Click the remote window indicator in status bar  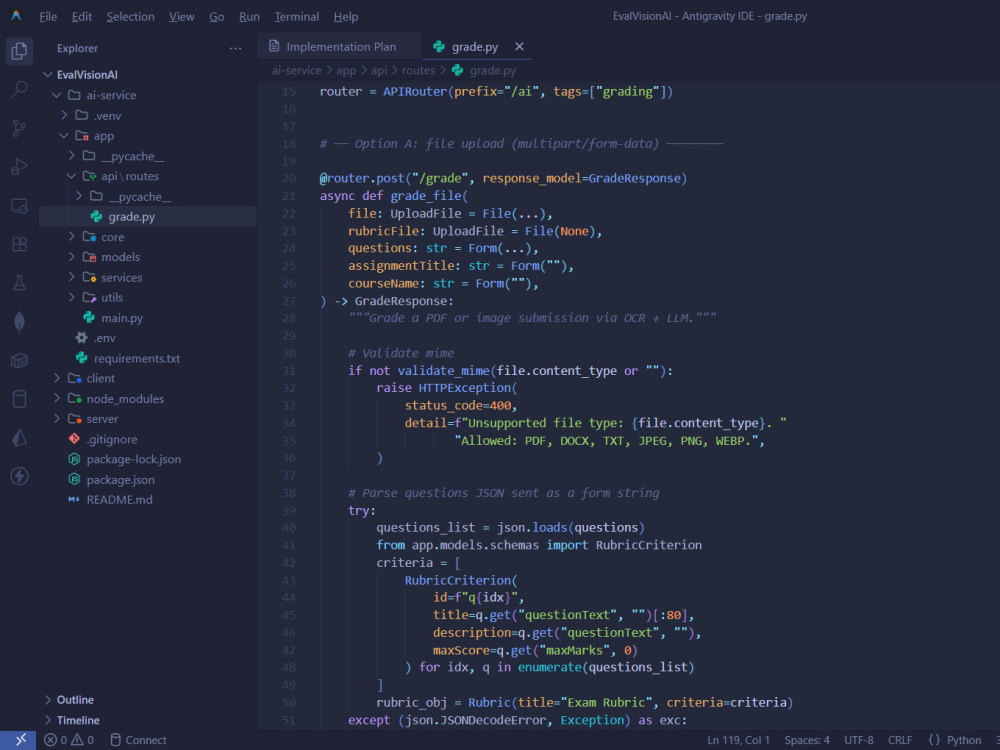point(19,740)
